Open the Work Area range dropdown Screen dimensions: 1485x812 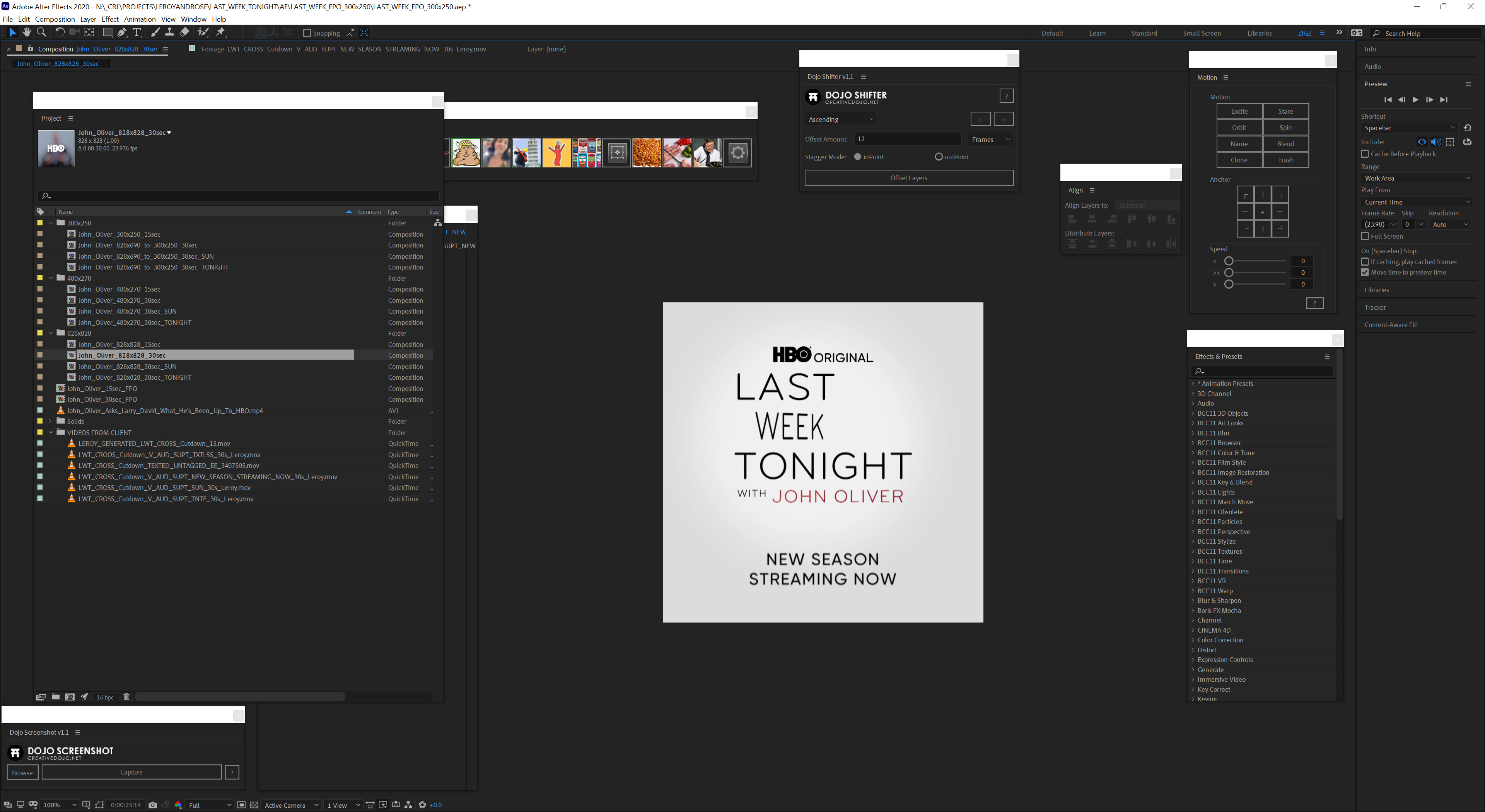1417,178
